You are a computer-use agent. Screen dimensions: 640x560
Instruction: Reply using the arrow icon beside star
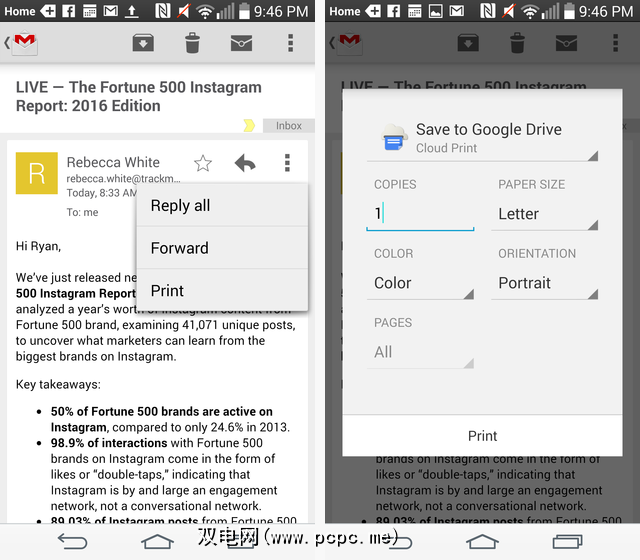point(245,163)
